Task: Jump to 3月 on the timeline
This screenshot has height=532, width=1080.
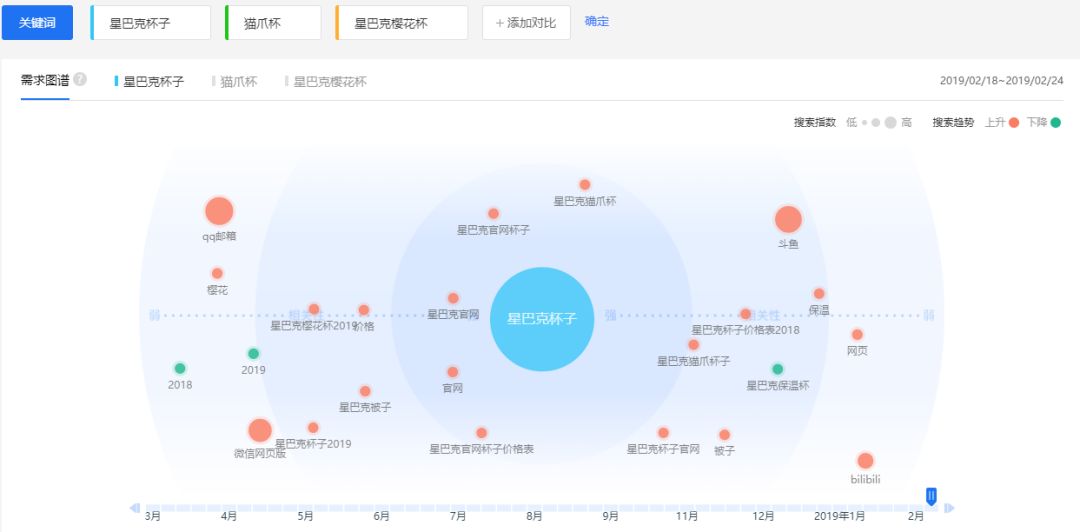Action: click(x=153, y=516)
